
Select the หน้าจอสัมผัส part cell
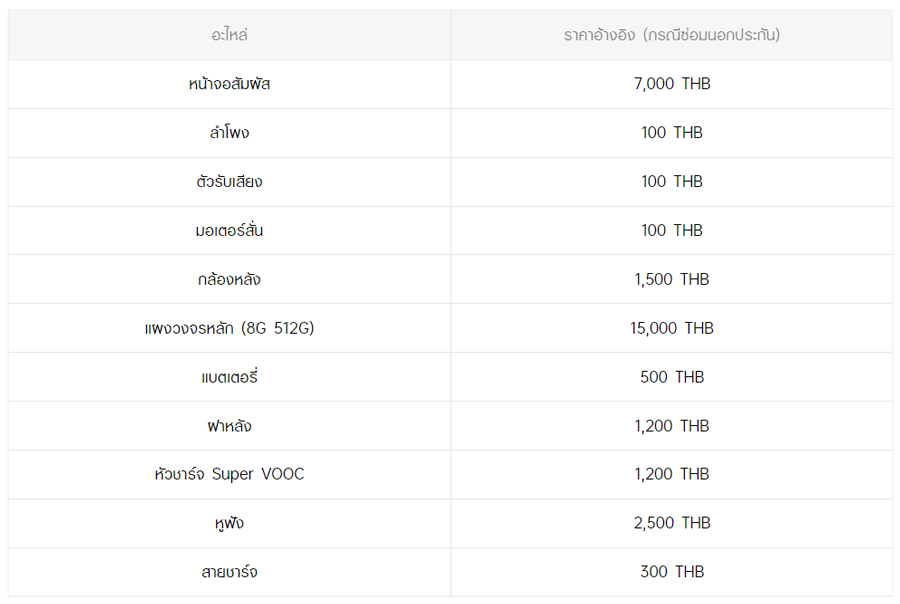(229, 84)
